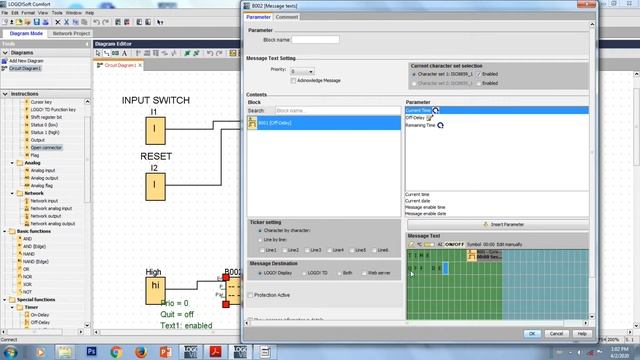The width and height of the screenshot is (640, 360).
Task: Tick the Acknowledge Message checkbox
Action: click(293, 80)
